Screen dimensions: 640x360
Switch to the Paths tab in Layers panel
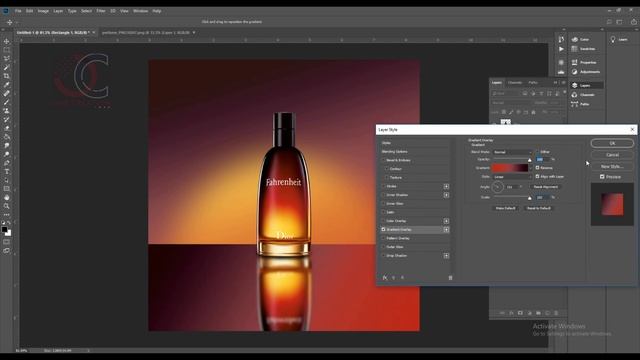pyautogui.click(x=533, y=82)
